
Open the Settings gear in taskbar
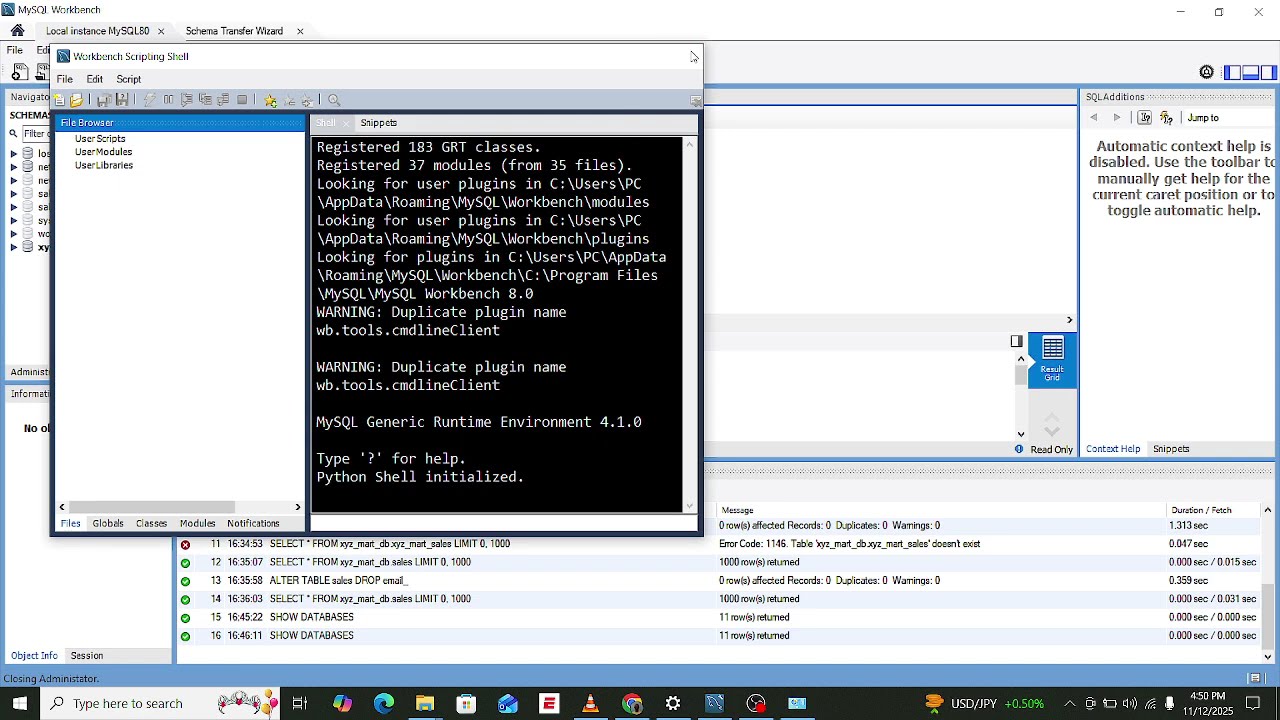[673, 703]
